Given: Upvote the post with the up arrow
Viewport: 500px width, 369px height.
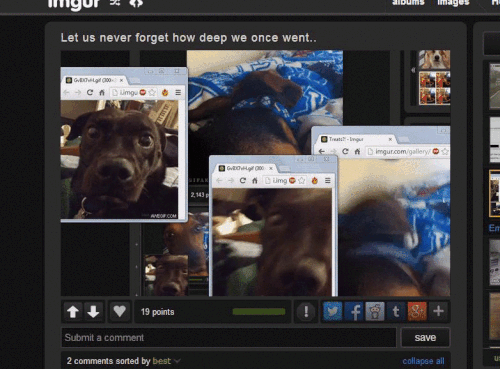Looking at the screenshot, I should pyautogui.click(x=73, y=312).
